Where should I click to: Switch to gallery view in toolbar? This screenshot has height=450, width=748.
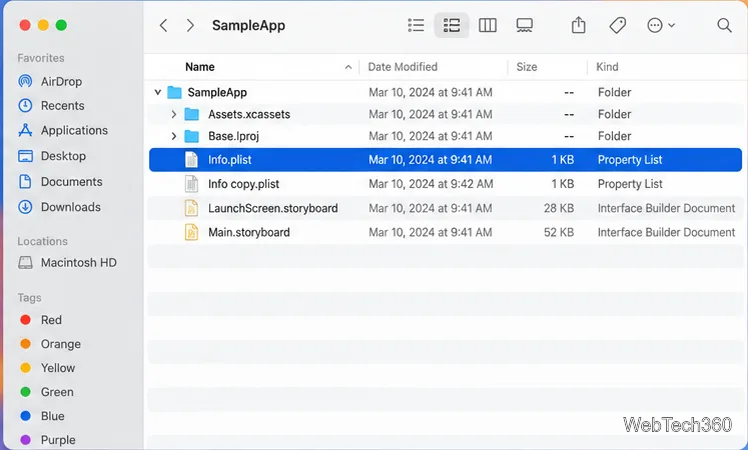[x=524, y=25]
